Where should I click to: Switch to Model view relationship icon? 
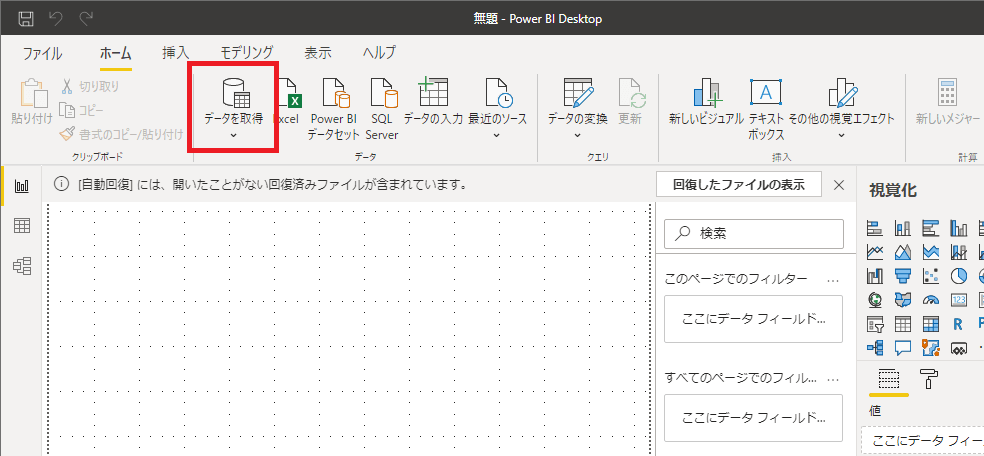pyautogui.click(x=22, y=266)
